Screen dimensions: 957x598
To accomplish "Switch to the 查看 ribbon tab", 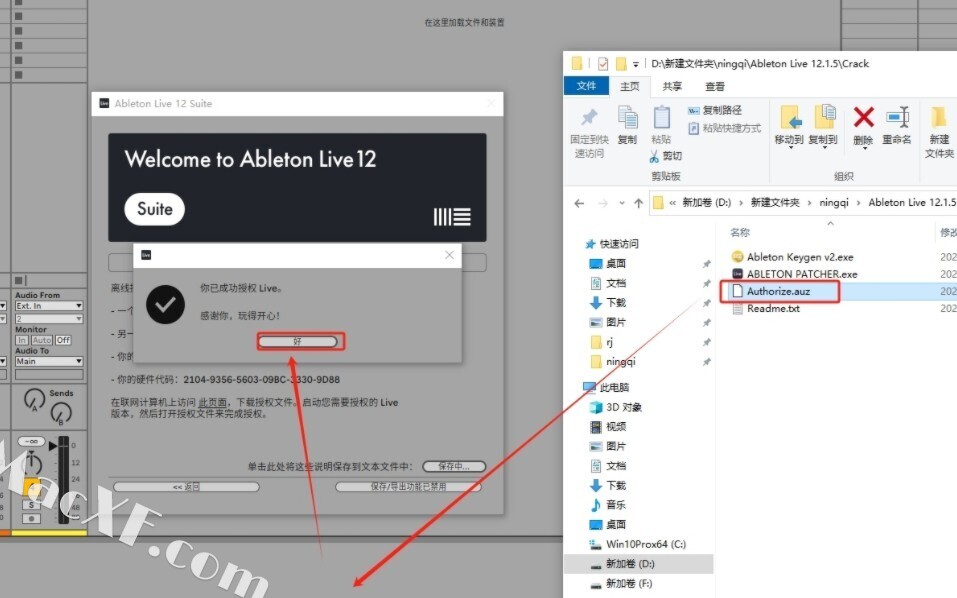I will click(x=715, y=87).
